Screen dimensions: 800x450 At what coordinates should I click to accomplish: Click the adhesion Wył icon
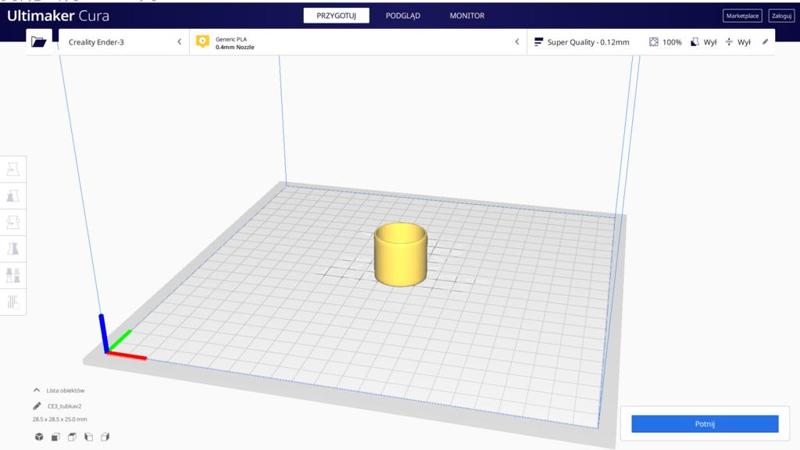click(x=729, y=42)
